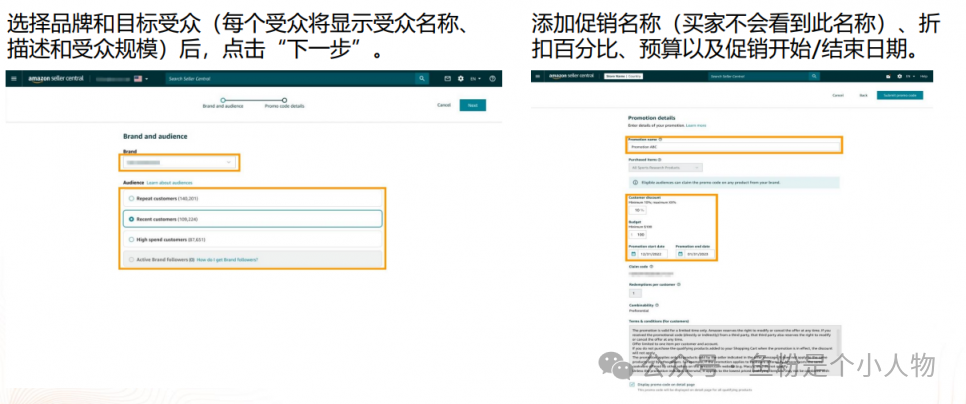Image resolution: width=966 pixels, height=404 pixels.
Task: Click the search magnifier icon in the Brand and audience screen
Action: click(x=421, y=79)
